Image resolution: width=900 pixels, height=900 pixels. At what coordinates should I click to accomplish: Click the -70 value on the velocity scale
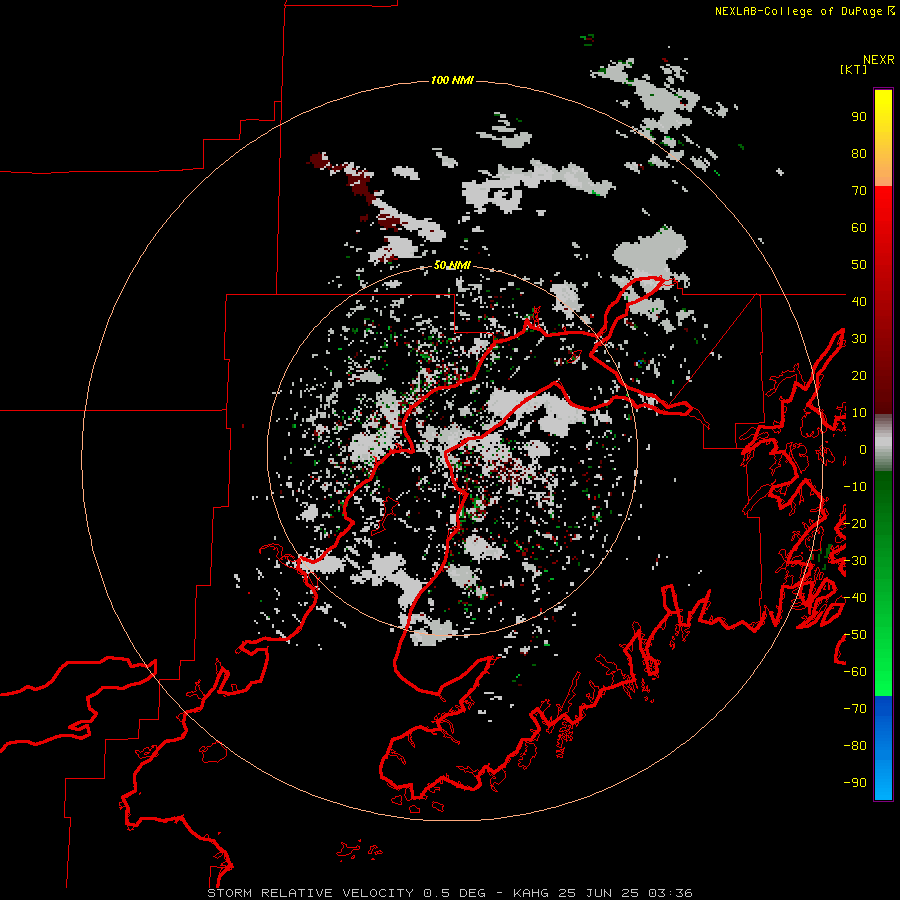(x=855, y=708)
